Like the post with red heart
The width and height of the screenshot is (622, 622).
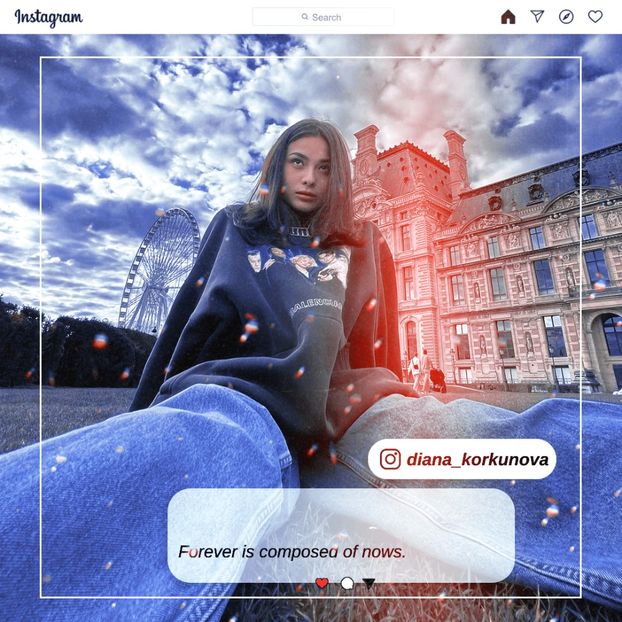click(x=321, y=583)
